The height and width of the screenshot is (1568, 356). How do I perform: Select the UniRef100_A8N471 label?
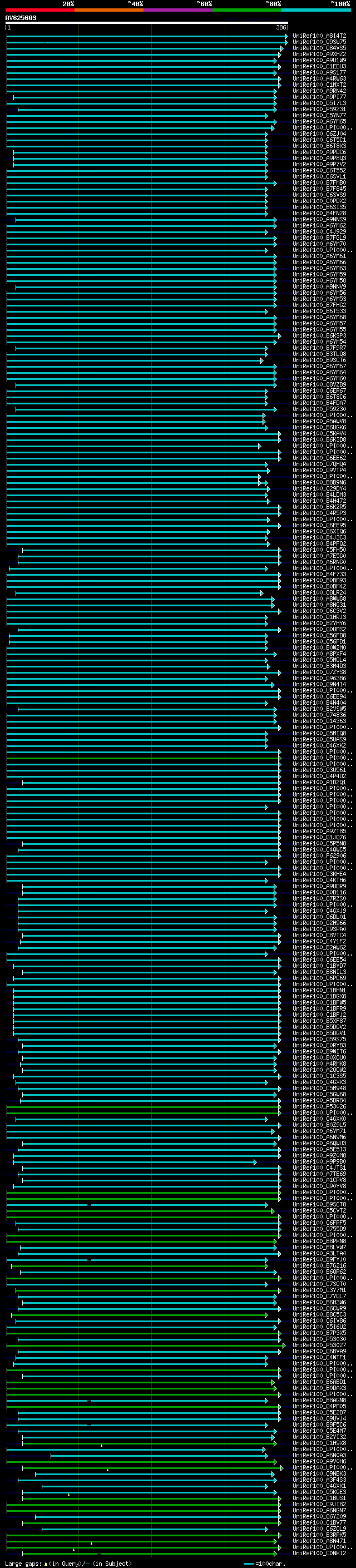coord(319,1541)
